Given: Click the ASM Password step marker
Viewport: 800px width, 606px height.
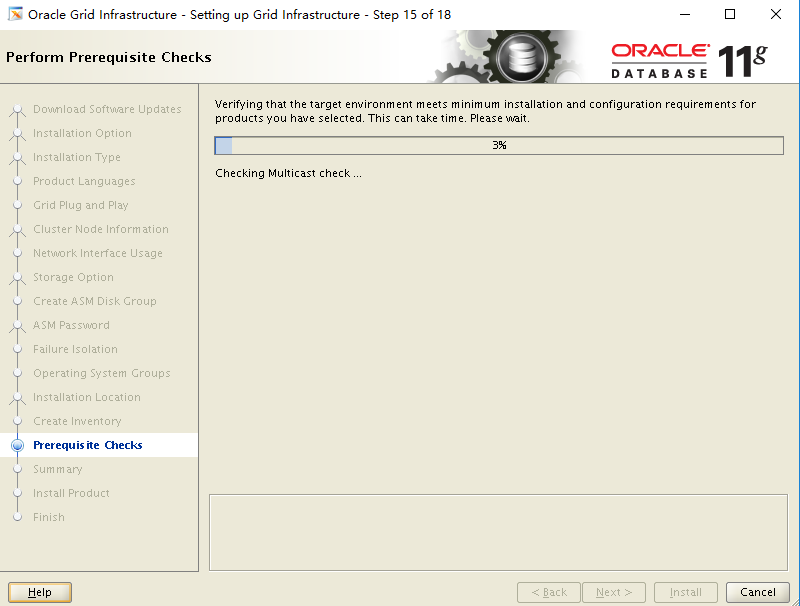Looking at the screenshot, I should point(17,325).
